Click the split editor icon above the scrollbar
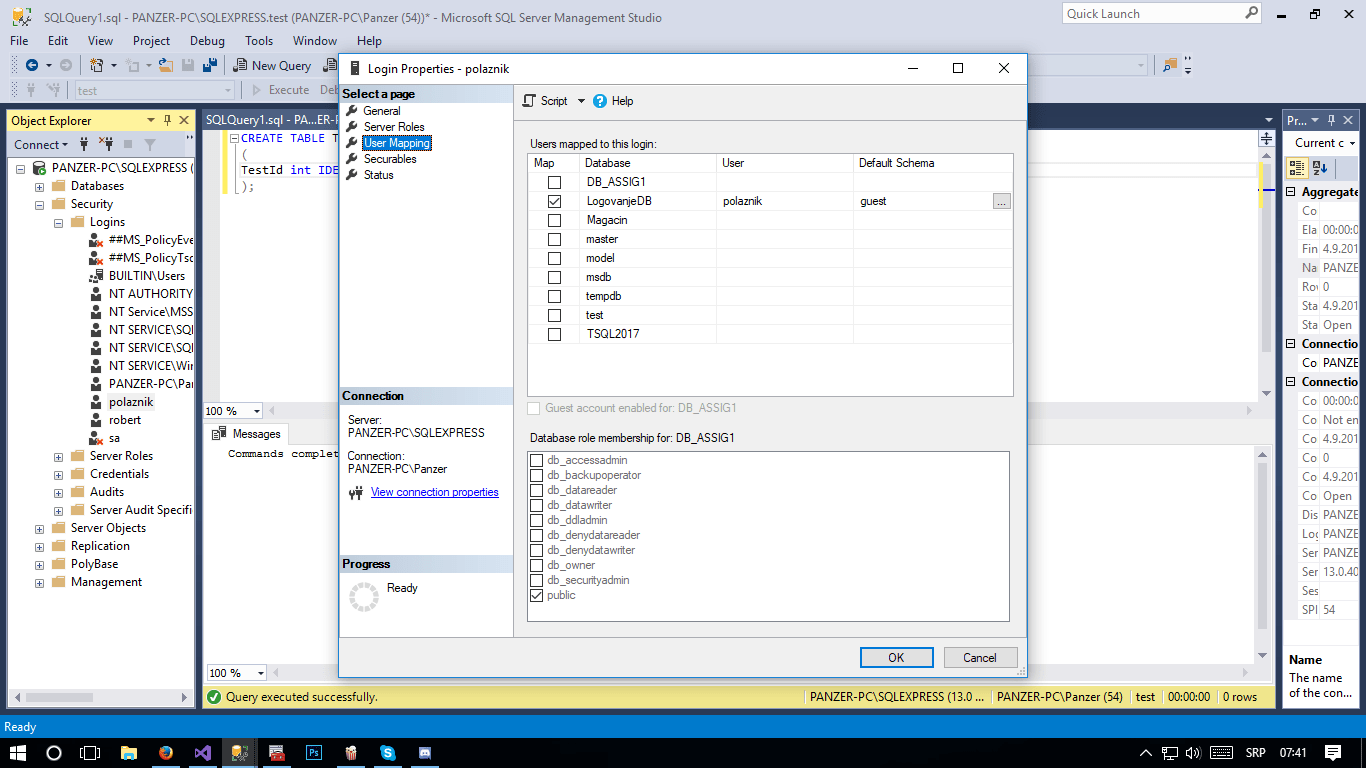This screenshot has width=1366, height=768. point(1266,139)
